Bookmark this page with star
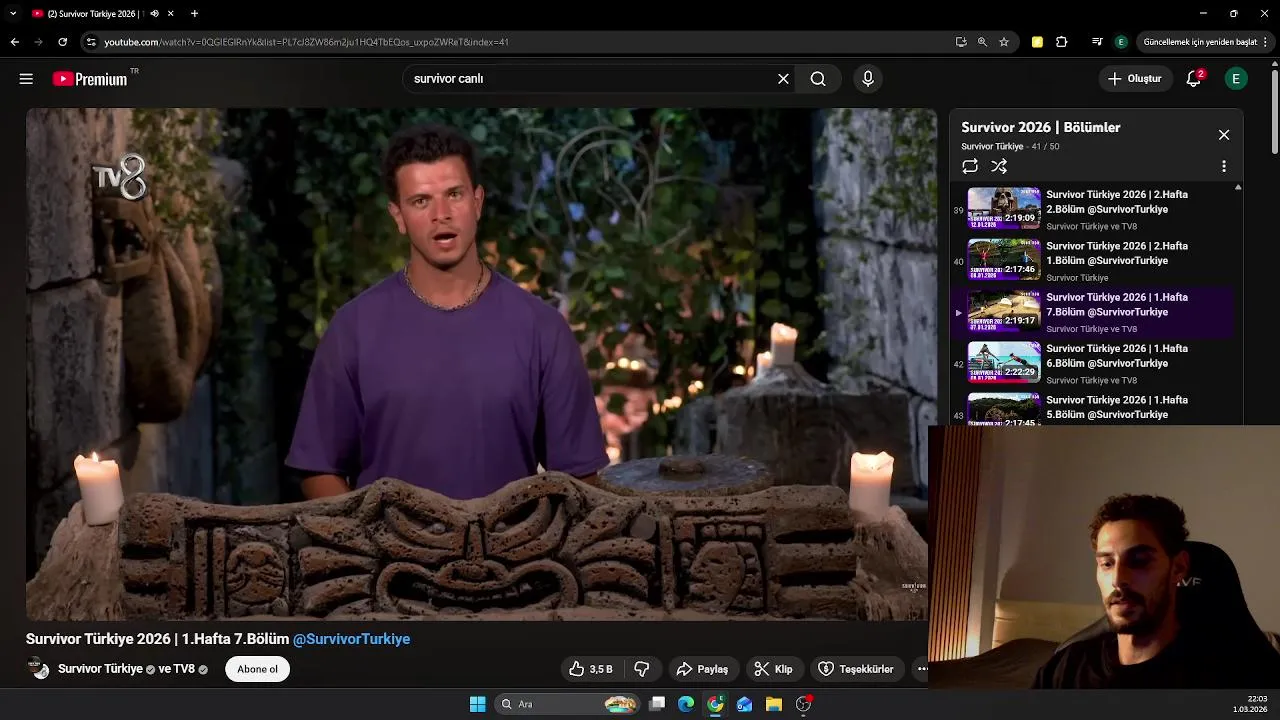 point(1004,42)
